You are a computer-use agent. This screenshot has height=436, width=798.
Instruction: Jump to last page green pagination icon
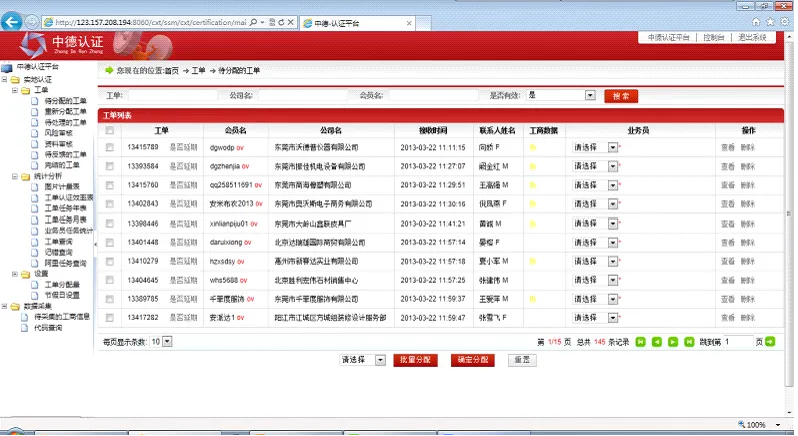pos(689,342)
